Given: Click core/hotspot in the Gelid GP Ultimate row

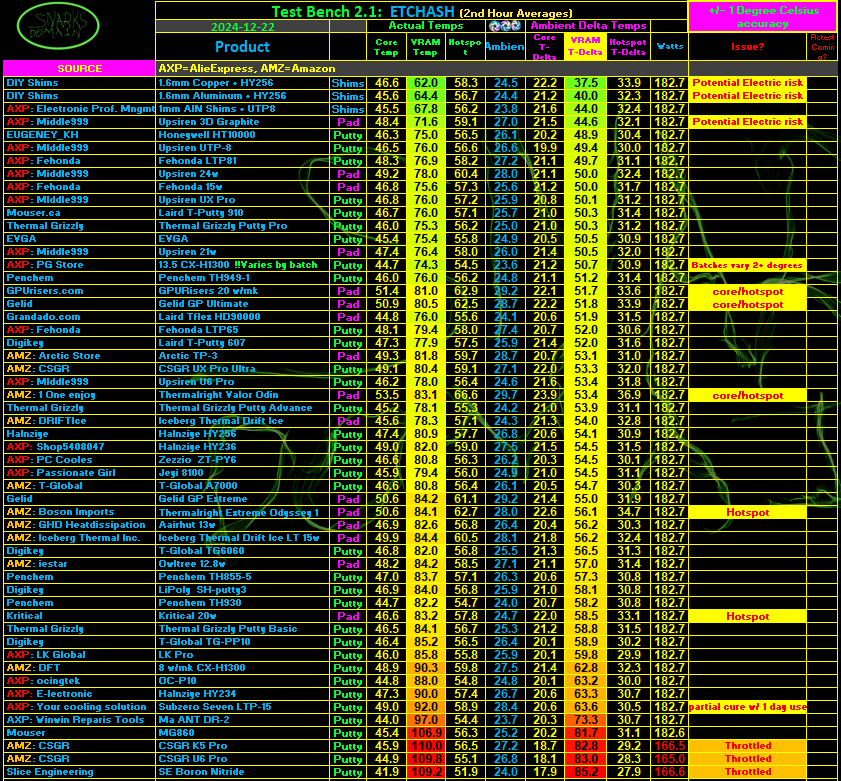Looking at the screenshot, I should point(747,304).
